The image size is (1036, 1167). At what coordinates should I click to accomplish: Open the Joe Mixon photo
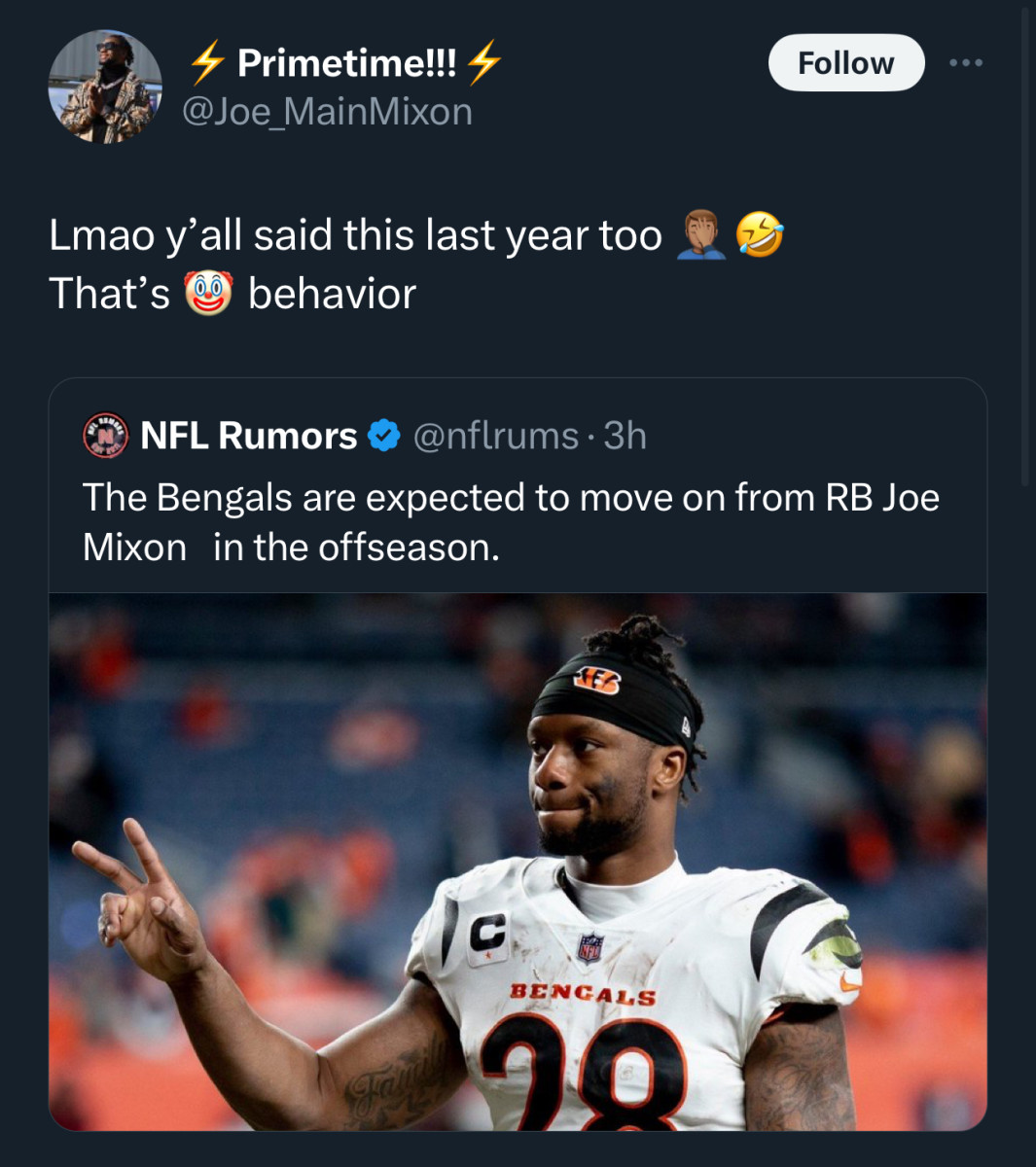(x=518, y=861)
